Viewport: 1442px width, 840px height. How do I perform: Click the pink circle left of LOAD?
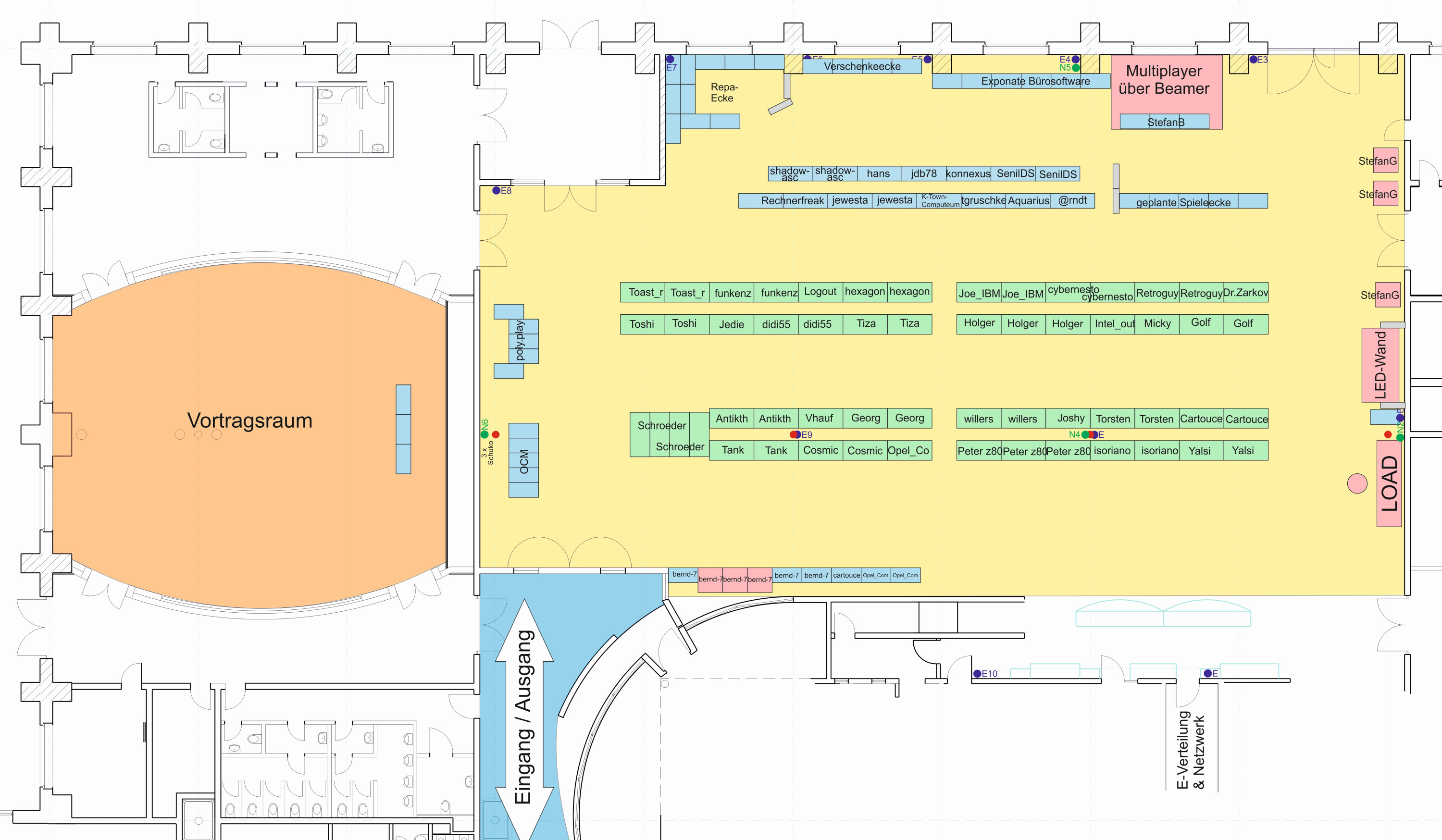1357,483
